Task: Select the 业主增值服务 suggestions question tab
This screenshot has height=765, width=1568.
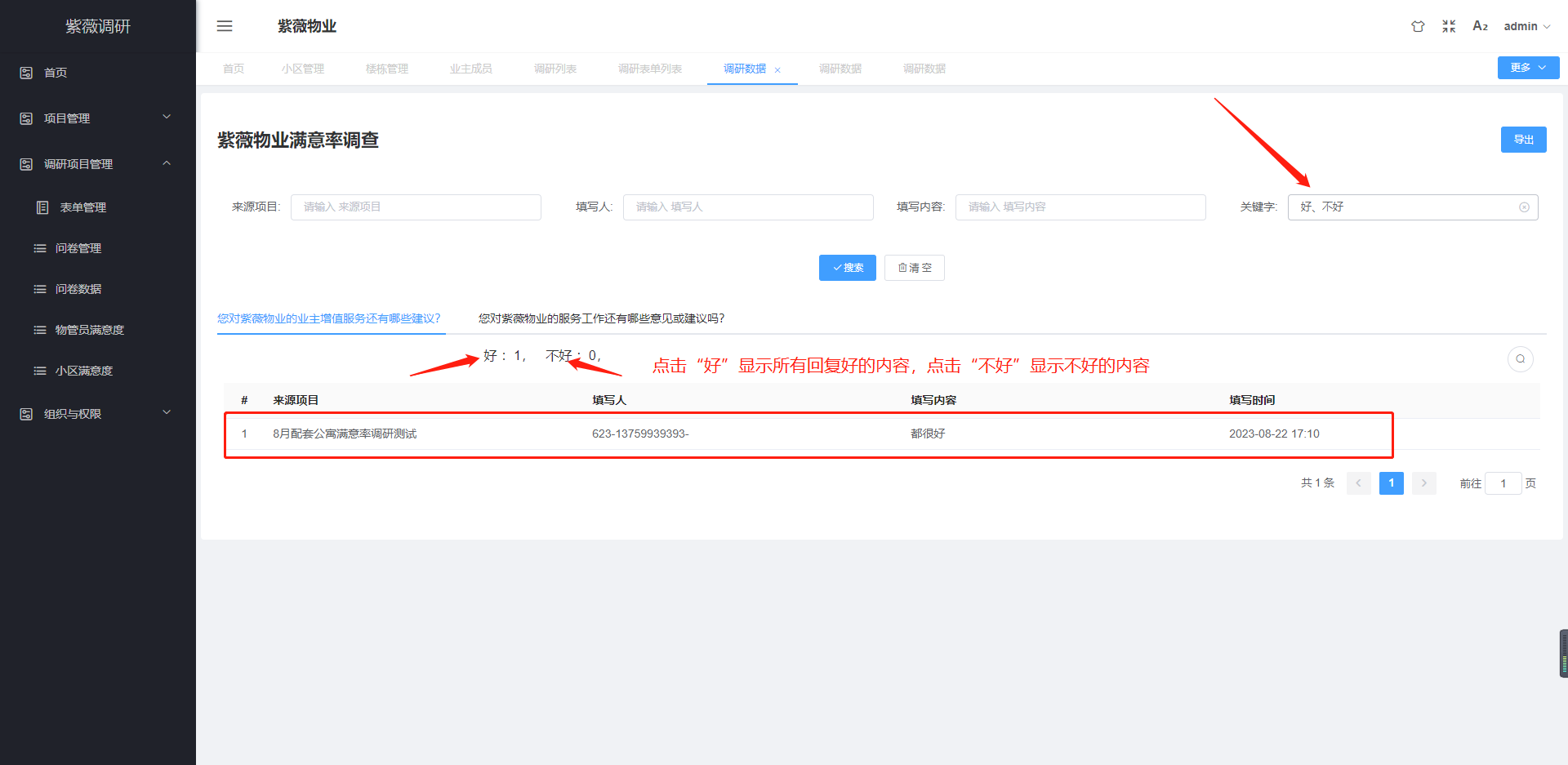Action: pos(329,318)
